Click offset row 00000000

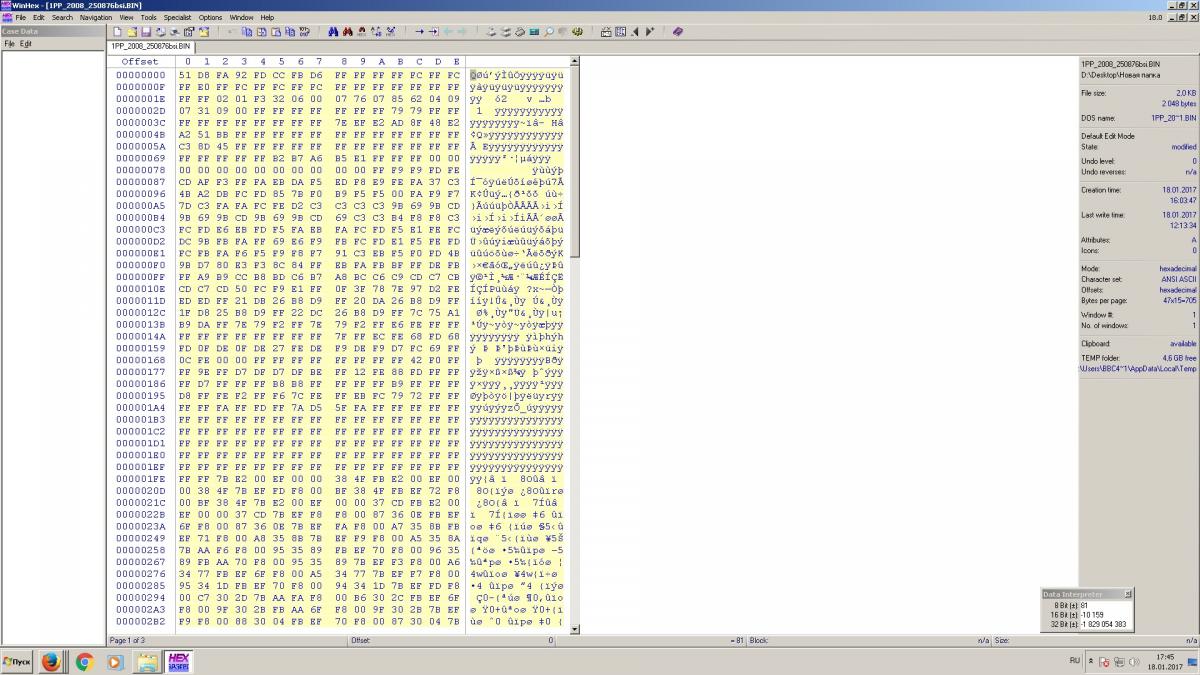pyautogui.click(x=141, y=76)
